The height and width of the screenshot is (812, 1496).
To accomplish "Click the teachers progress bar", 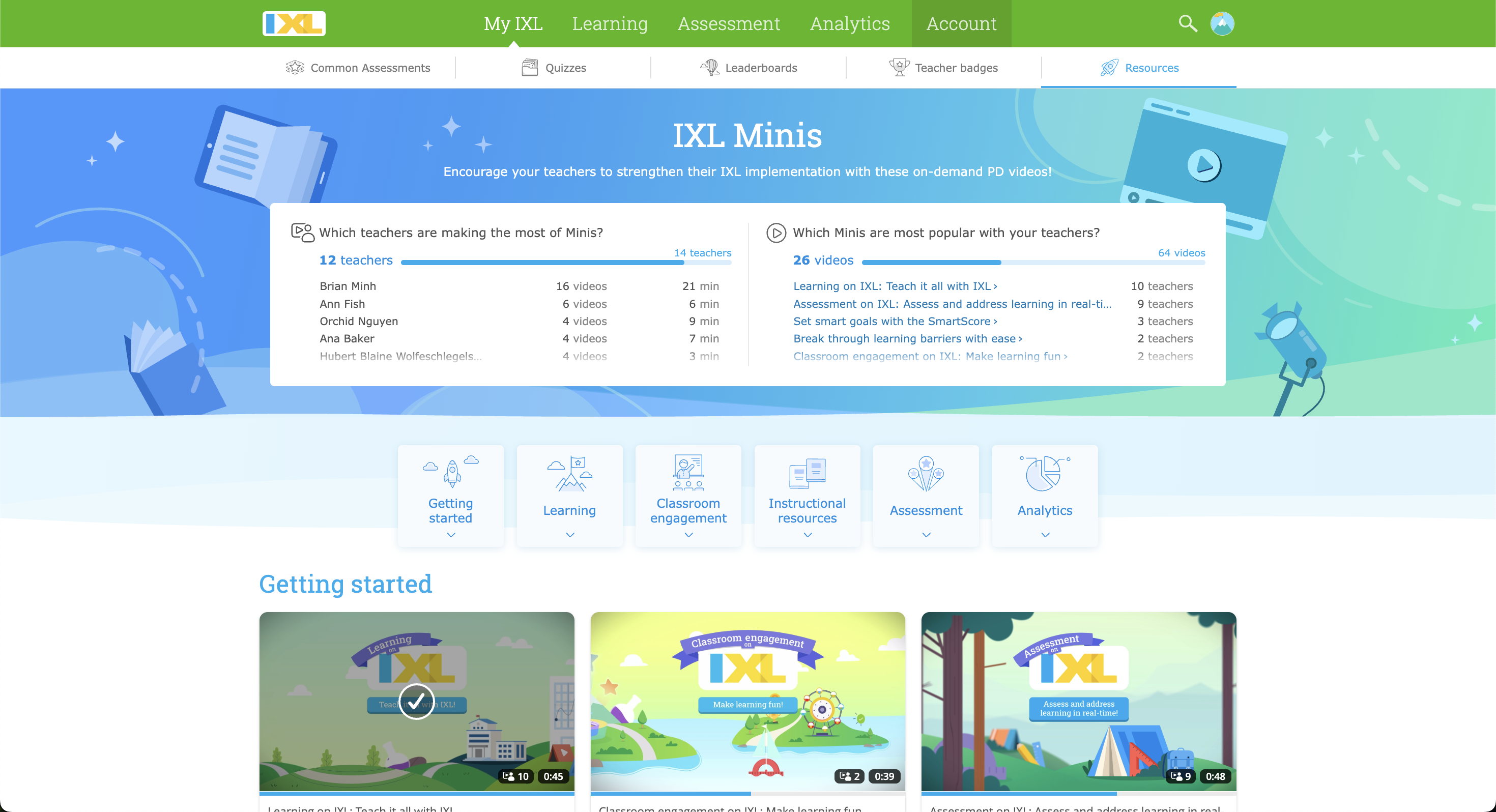I will pos(566,263).
